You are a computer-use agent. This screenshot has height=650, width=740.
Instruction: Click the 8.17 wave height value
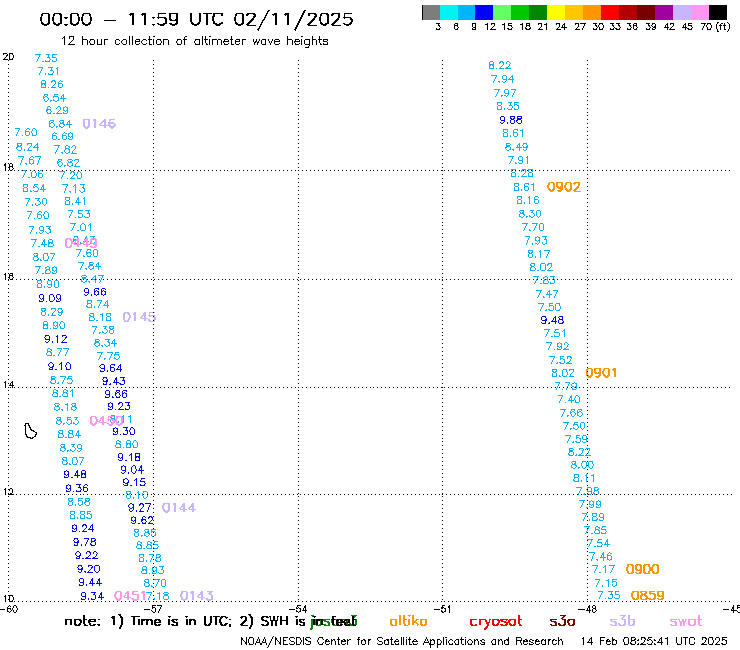point(539,254)
